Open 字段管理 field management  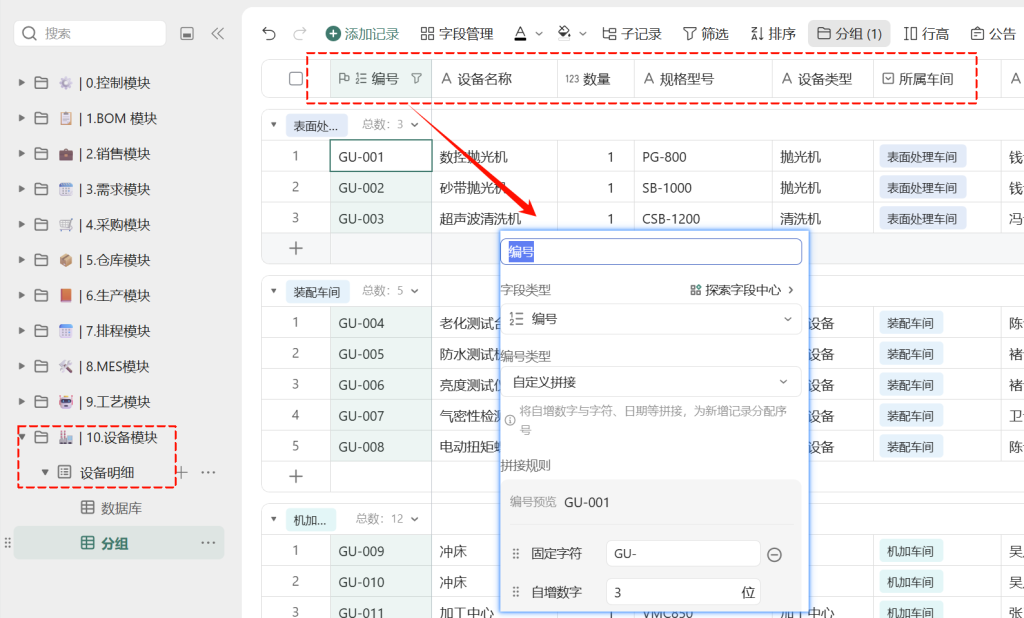(x=456, y=33)
